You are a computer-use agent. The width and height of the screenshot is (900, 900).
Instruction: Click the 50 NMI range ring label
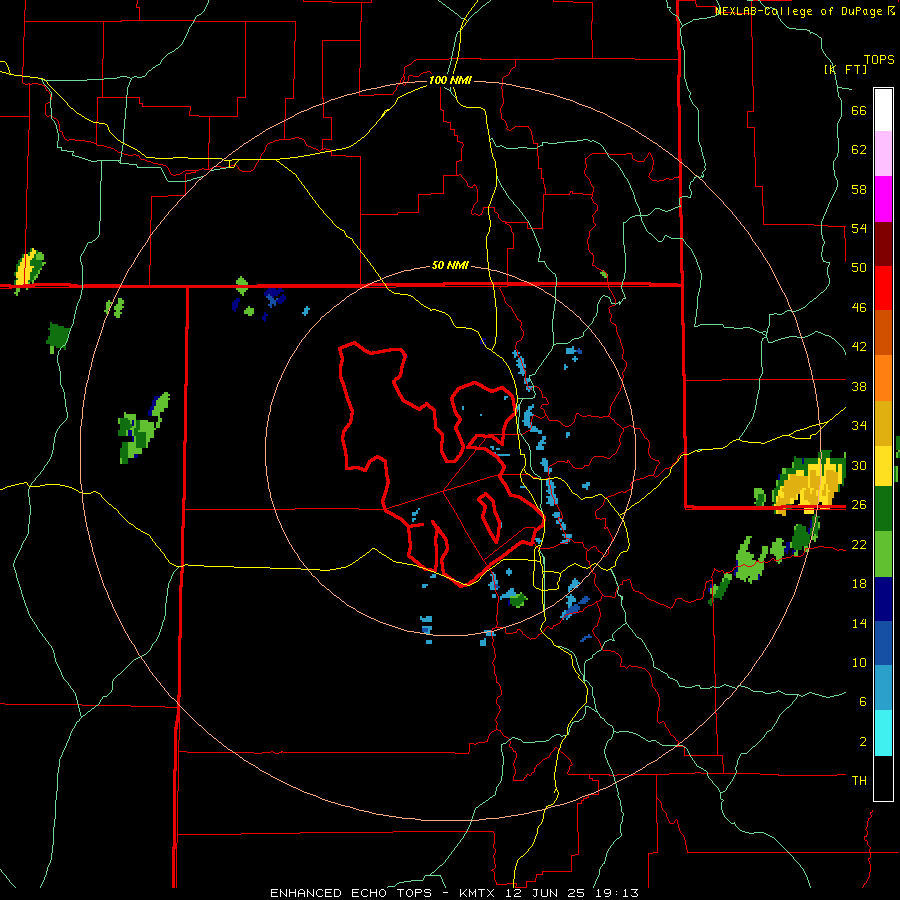pyautogui.click(x=450, y=265)
